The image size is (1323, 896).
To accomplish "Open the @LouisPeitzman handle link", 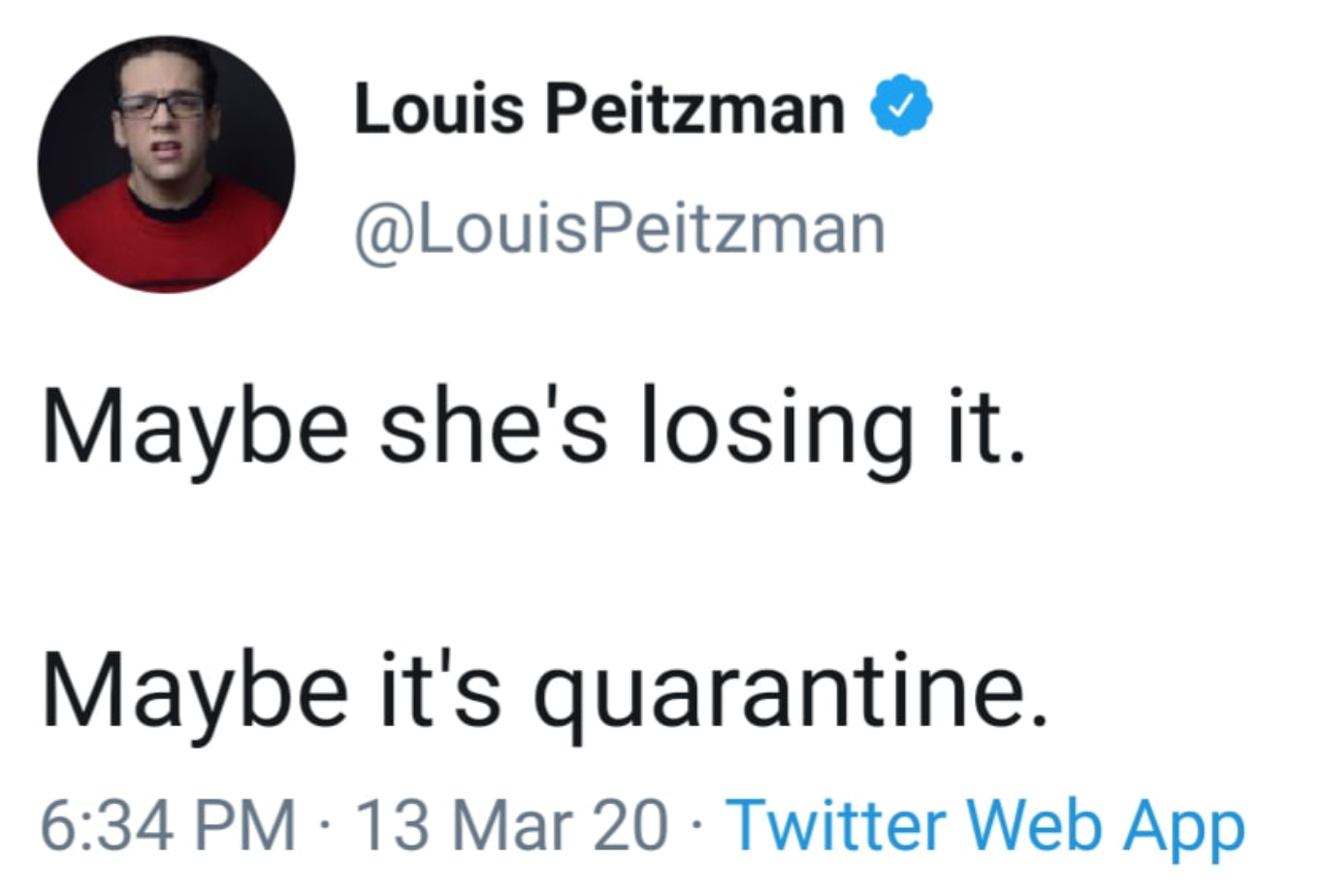I will point(620,231).
